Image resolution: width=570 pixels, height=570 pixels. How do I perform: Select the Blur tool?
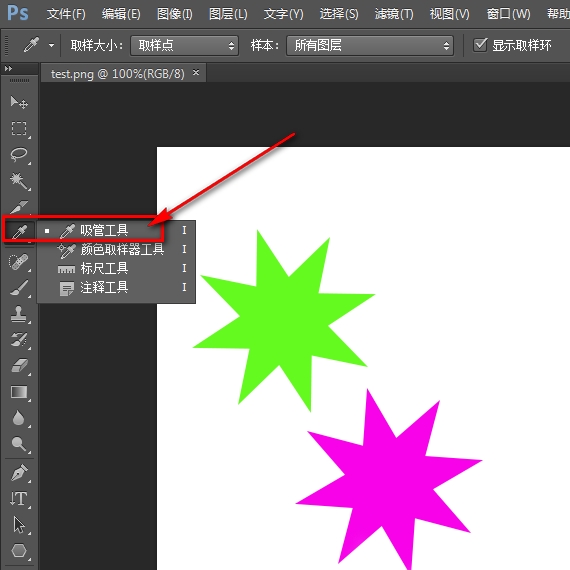[19, 418]
